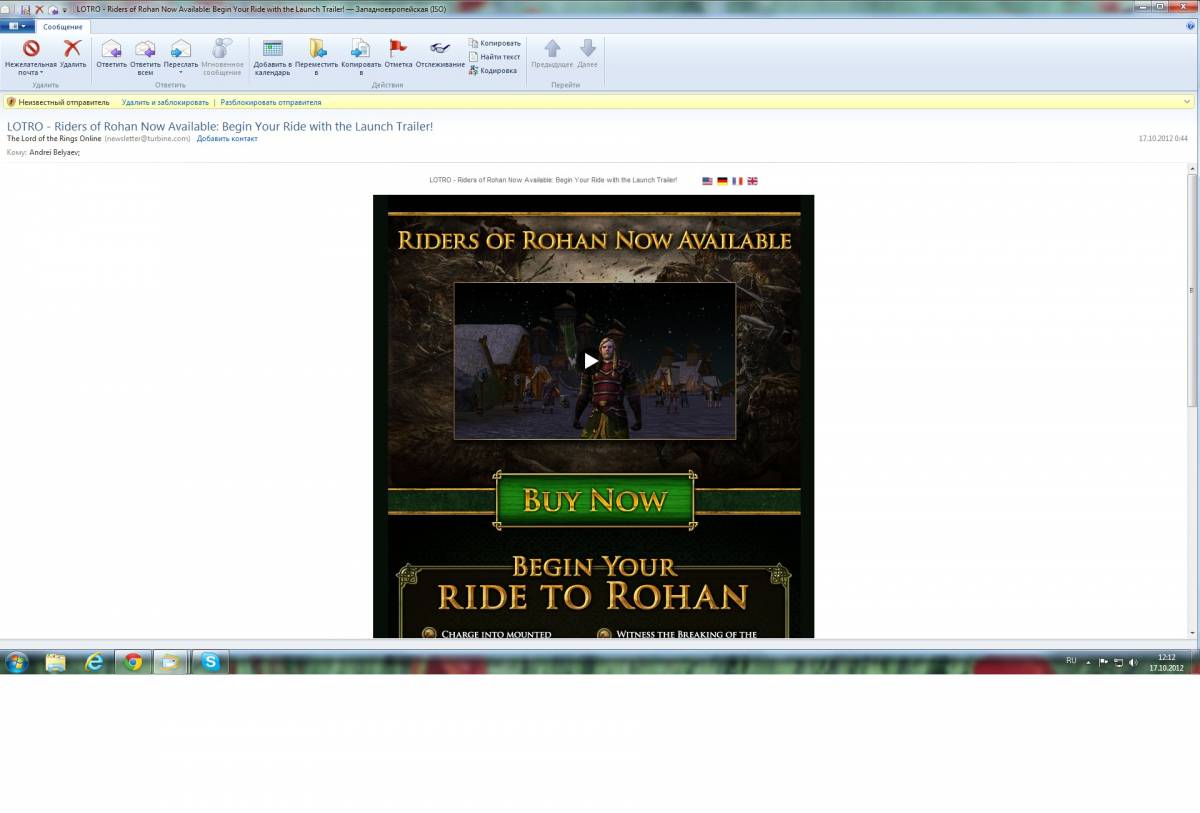Click Riders of Rohan Now Available banner heading
Viewport: 1200px width, 813px height.
(594, 241)
